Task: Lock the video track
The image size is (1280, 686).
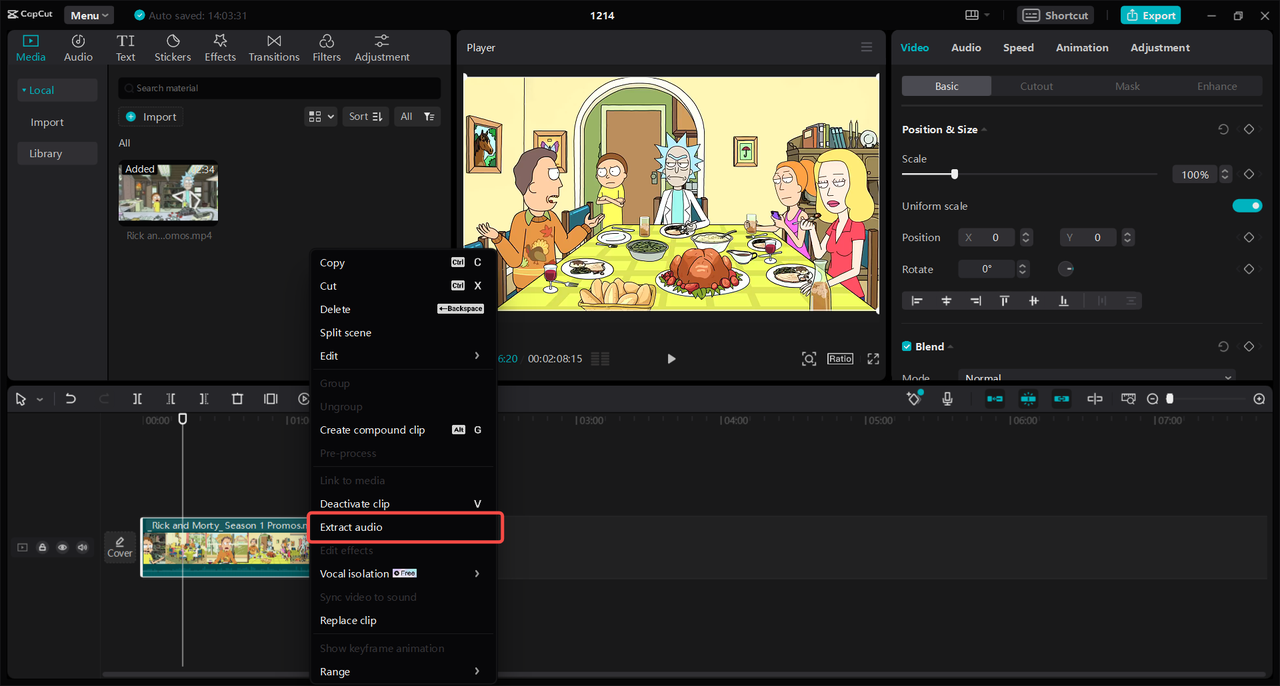Action: click(x=42, y=548)
